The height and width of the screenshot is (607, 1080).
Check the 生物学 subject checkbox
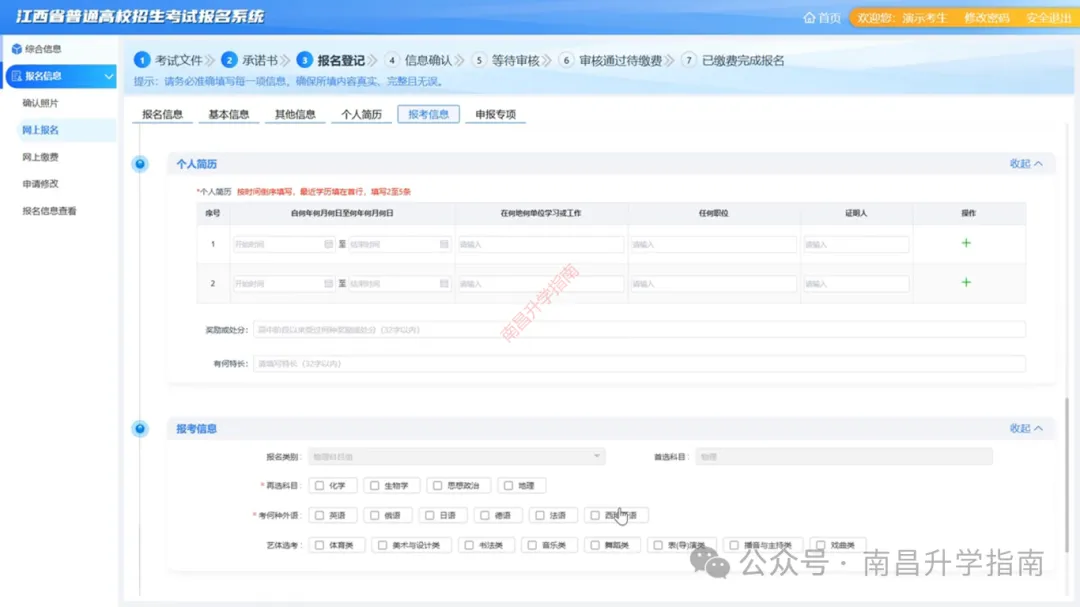[375, 486]
